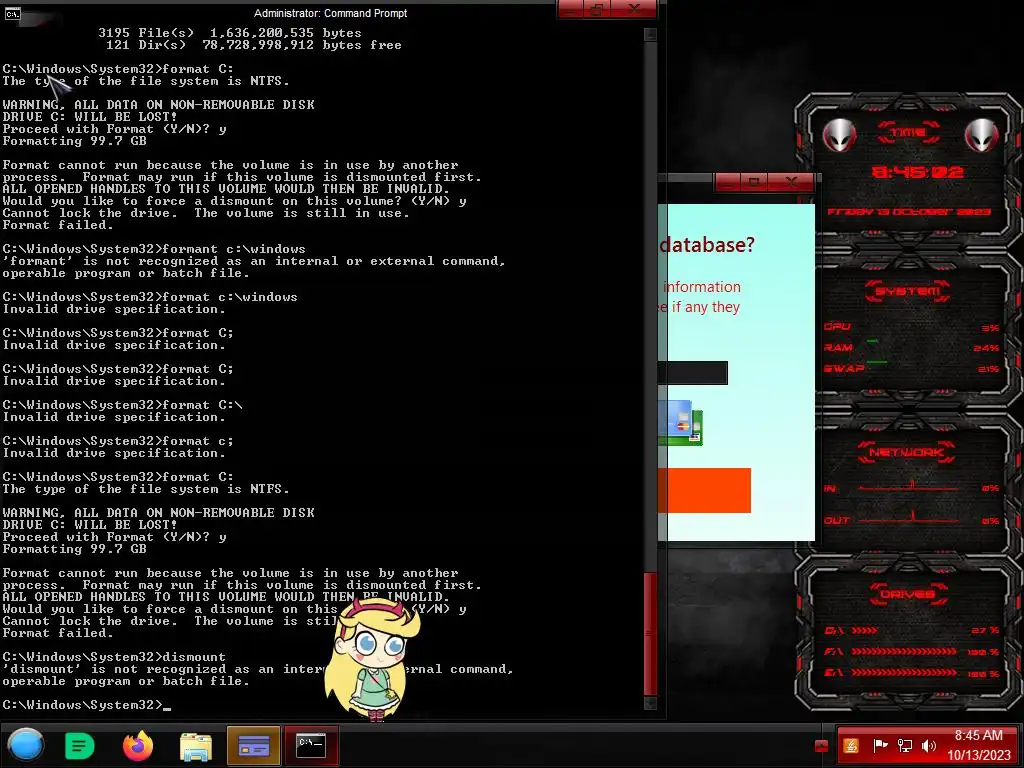
Task: Open Firefox from the taskbar
Action: pyautogui.click(x=138, y=745)
